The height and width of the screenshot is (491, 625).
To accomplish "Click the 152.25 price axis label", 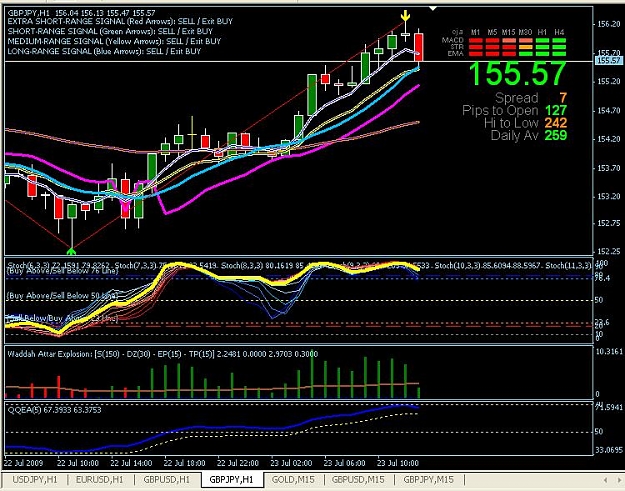I will point(609,251).
